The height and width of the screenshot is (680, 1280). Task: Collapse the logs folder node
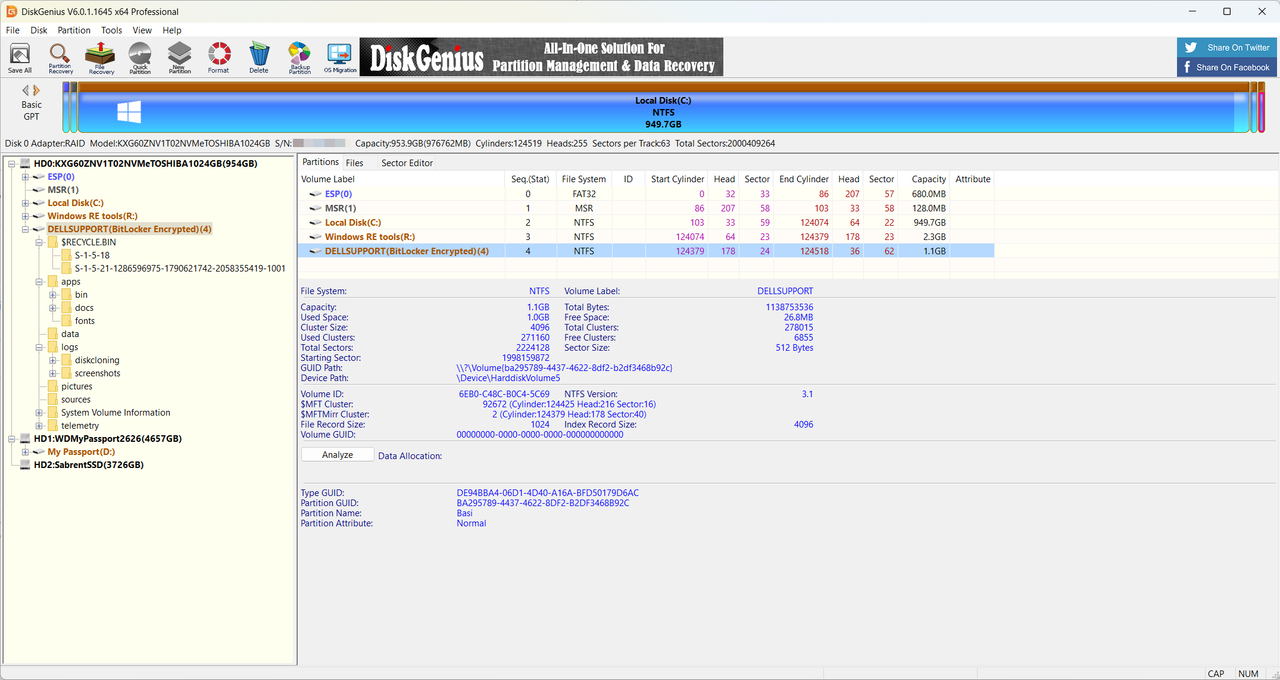tap(40, 347)
